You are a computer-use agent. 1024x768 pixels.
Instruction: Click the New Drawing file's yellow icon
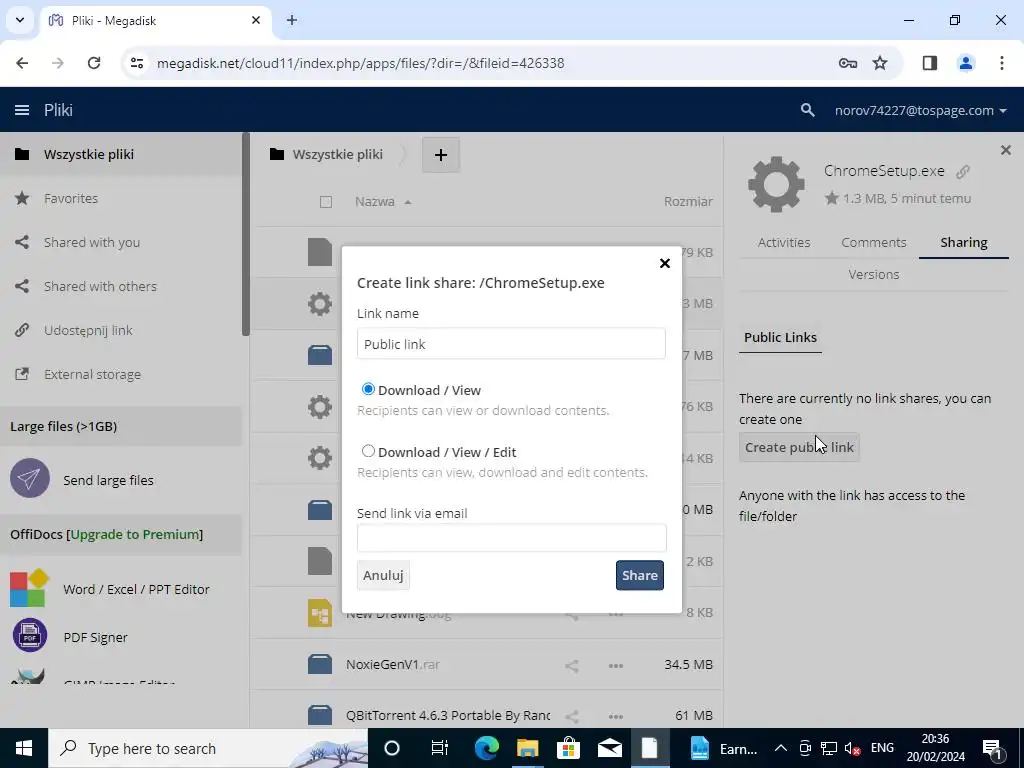[320, 613]
